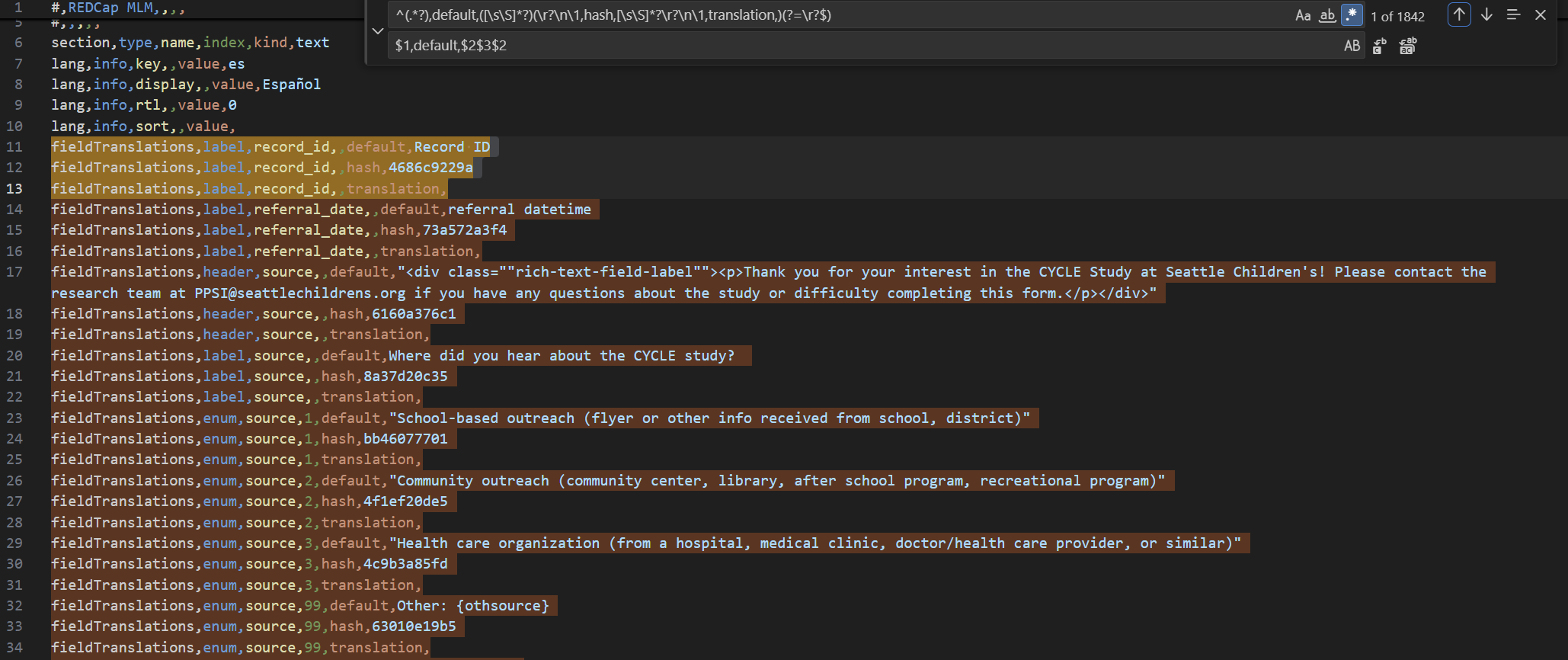Toggle Match Case in find bar
This screenshot has width=1568, height=660.
point(1303,15)
